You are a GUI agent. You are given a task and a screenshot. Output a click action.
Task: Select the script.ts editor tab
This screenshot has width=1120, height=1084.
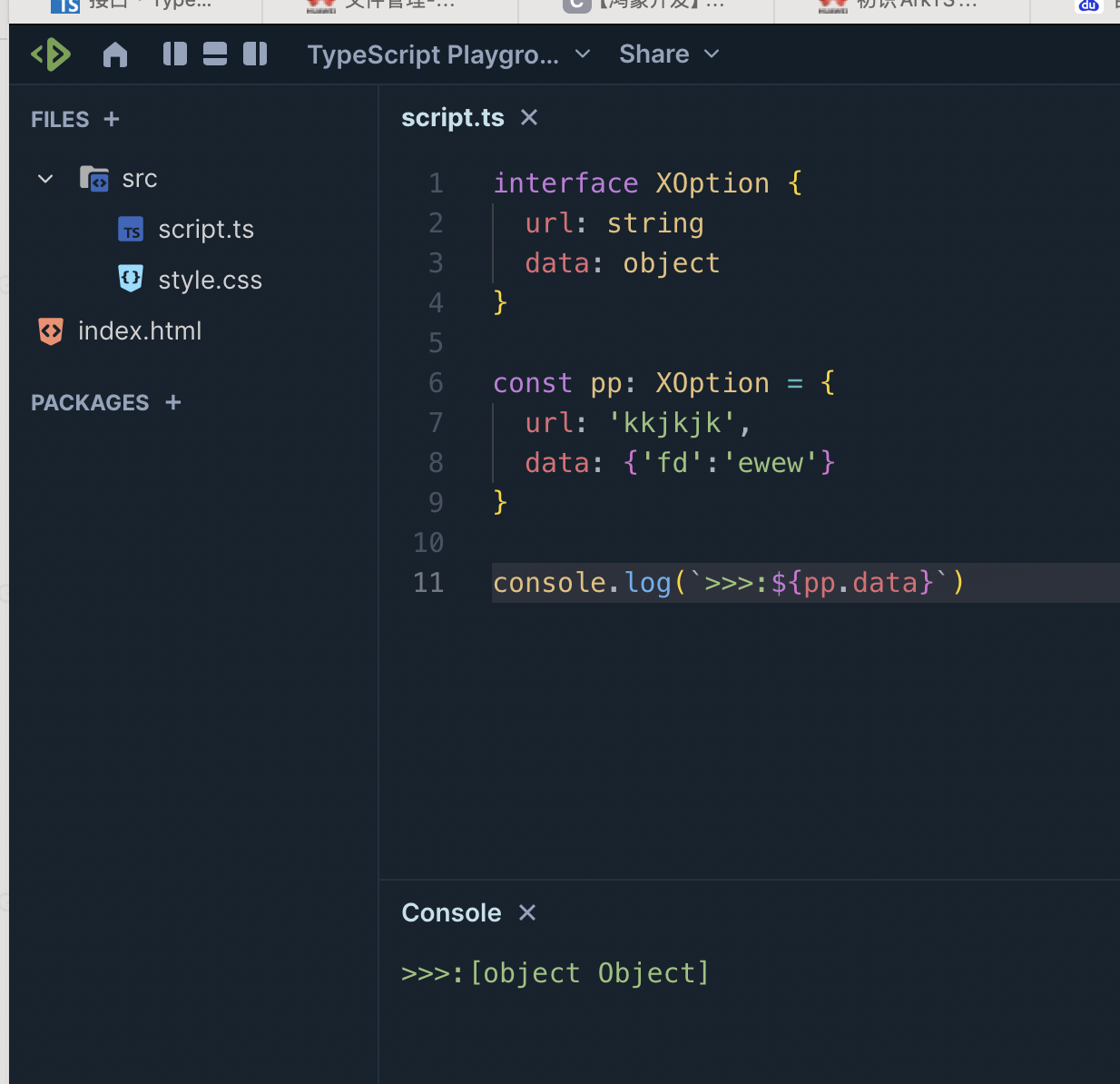click(452, 118)
